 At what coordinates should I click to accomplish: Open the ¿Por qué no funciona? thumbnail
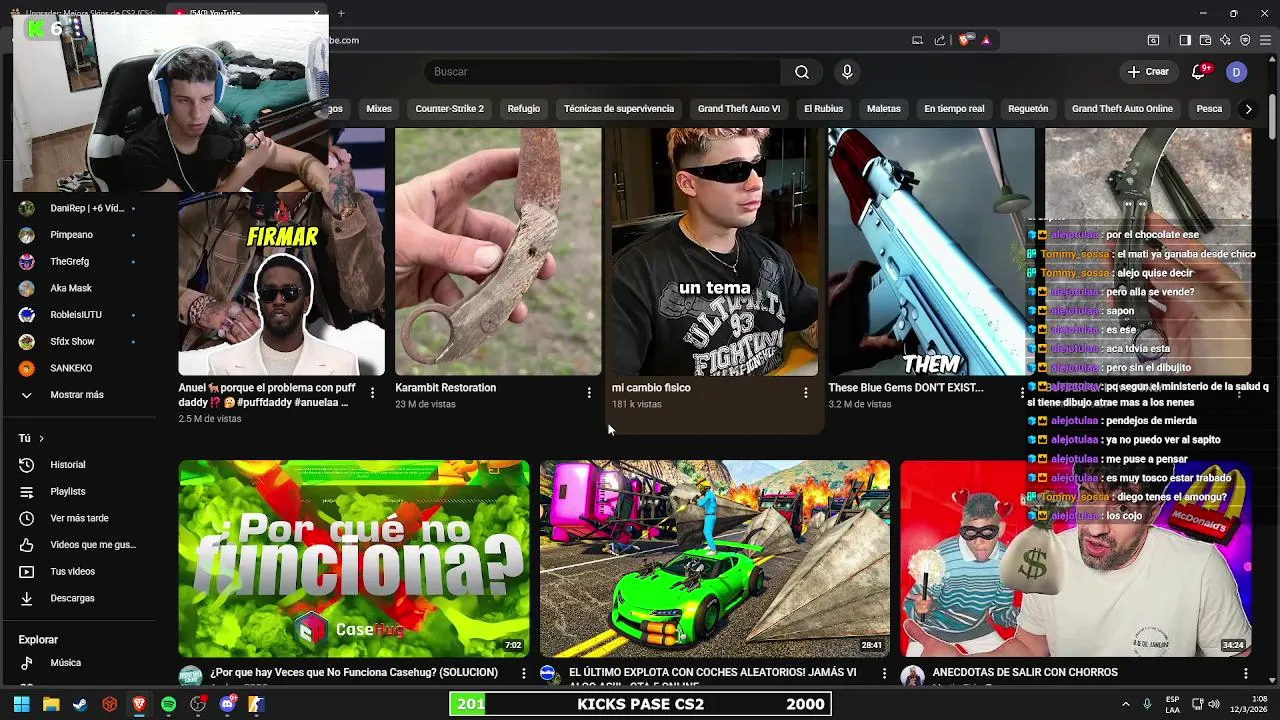point(354,558)
